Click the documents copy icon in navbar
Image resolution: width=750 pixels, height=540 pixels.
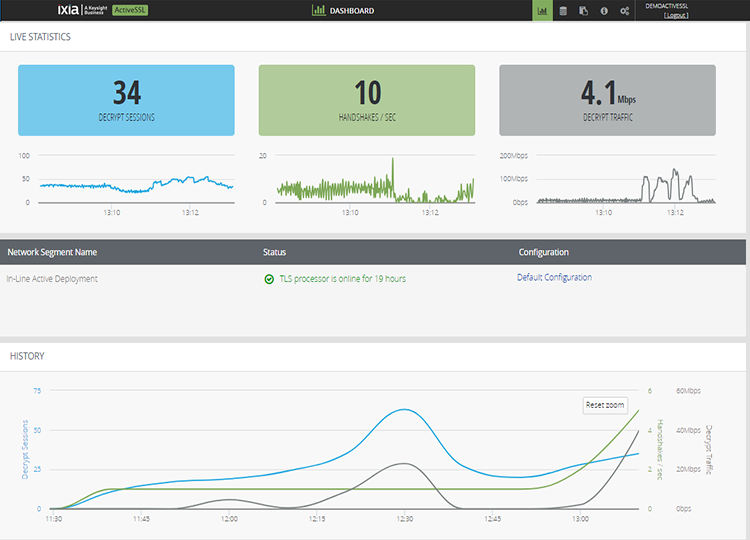click(x=583, y=11)
